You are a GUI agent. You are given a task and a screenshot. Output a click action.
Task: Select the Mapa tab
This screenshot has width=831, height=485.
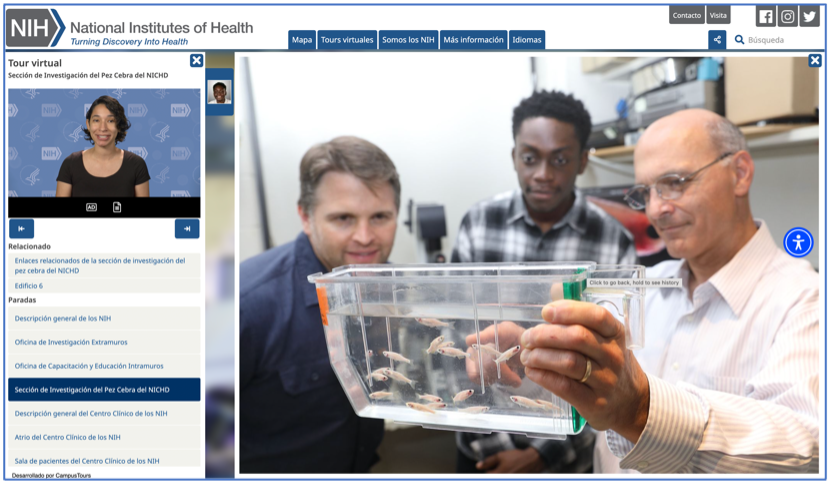tap(302, 40)
